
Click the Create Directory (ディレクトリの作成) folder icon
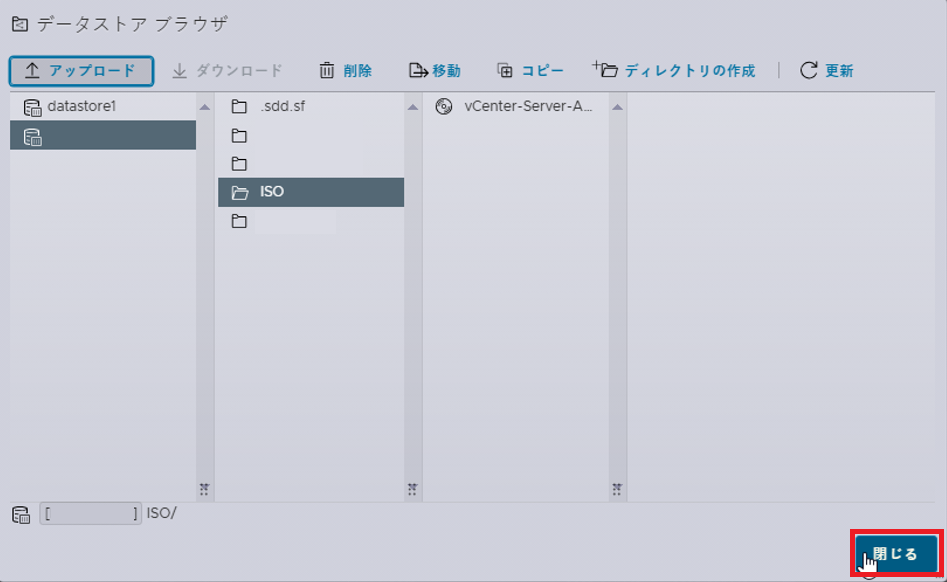pyautogui.click(x=605, y=69)
